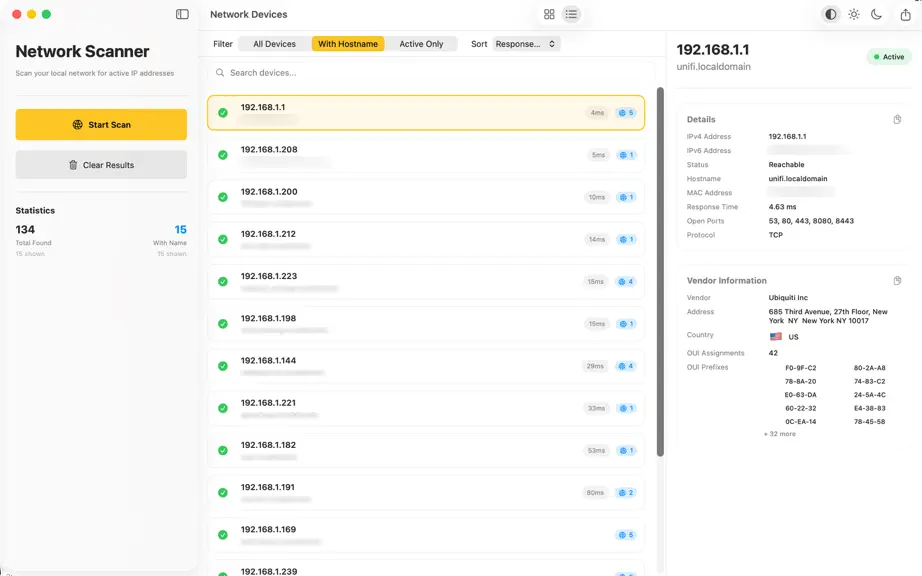The width and height of the screenshot is (922, 576).
Task: Select device 192.168.1.221
Action: [426, 408]
